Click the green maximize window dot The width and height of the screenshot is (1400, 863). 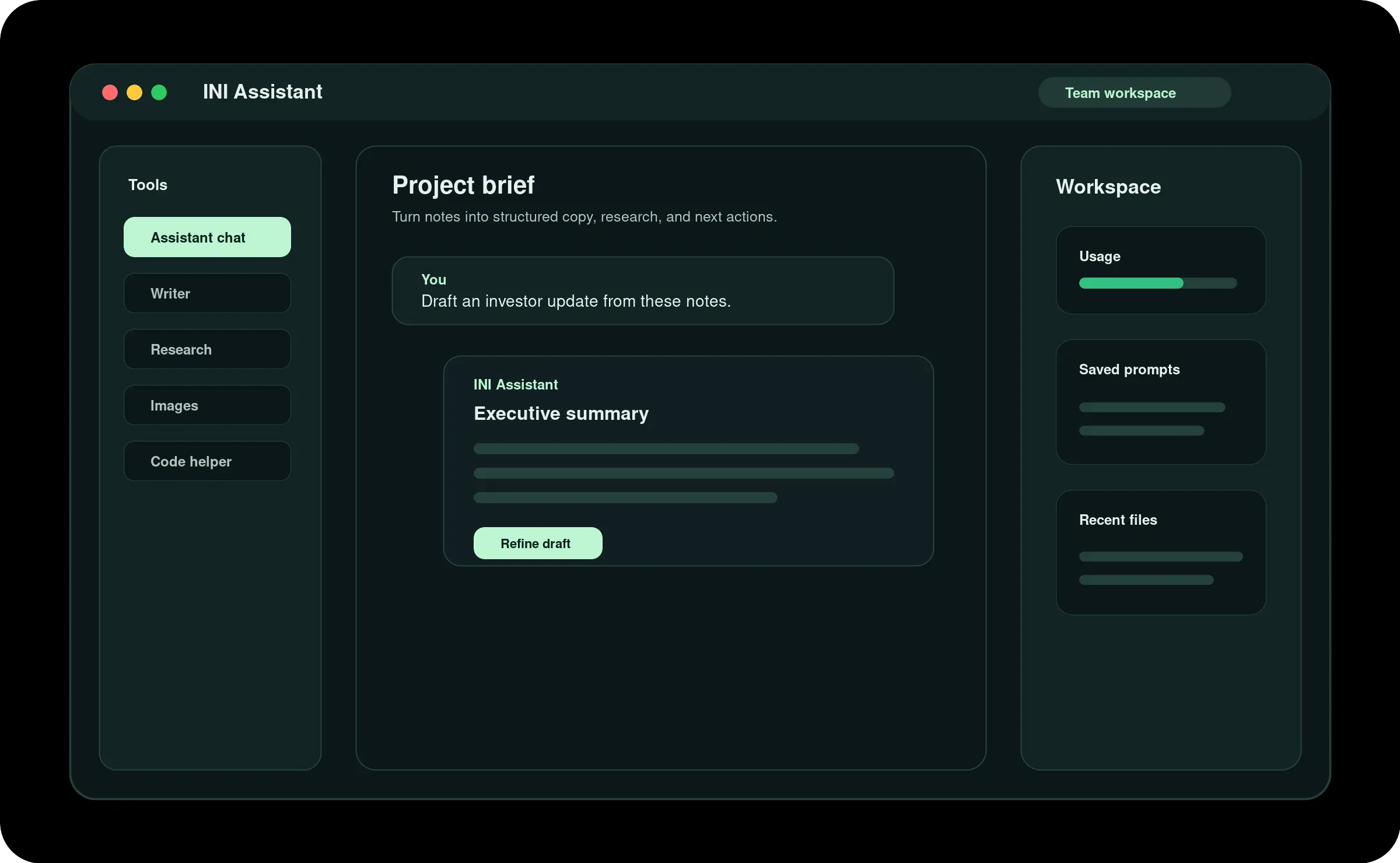tap(159, 93)
